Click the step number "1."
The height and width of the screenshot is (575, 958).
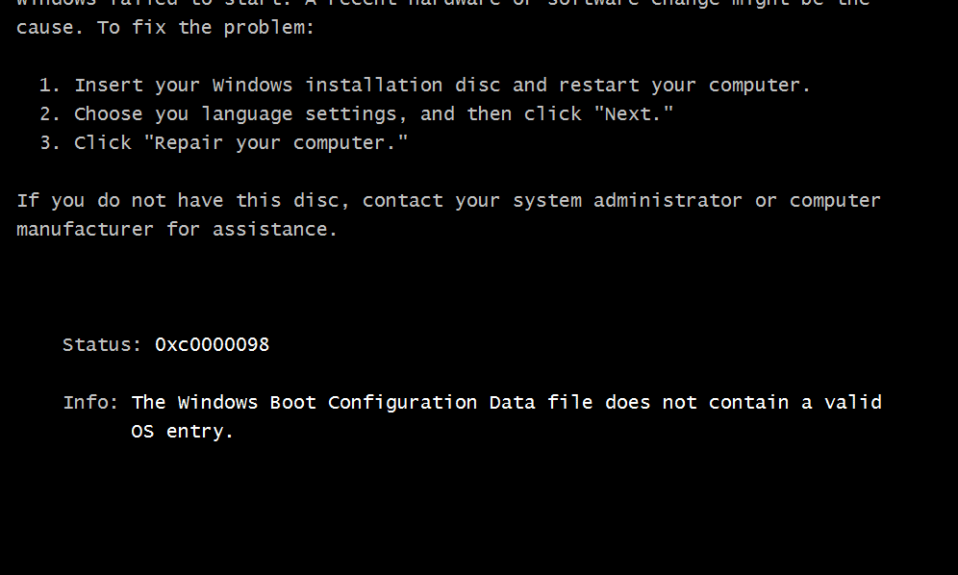tap(50, 85)
